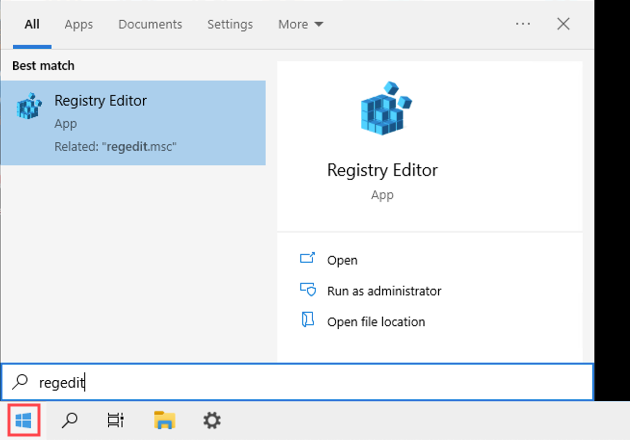Open Settings gear on the taskbar
This screenshot has height=440, width=630.
(x=212, y=421)
